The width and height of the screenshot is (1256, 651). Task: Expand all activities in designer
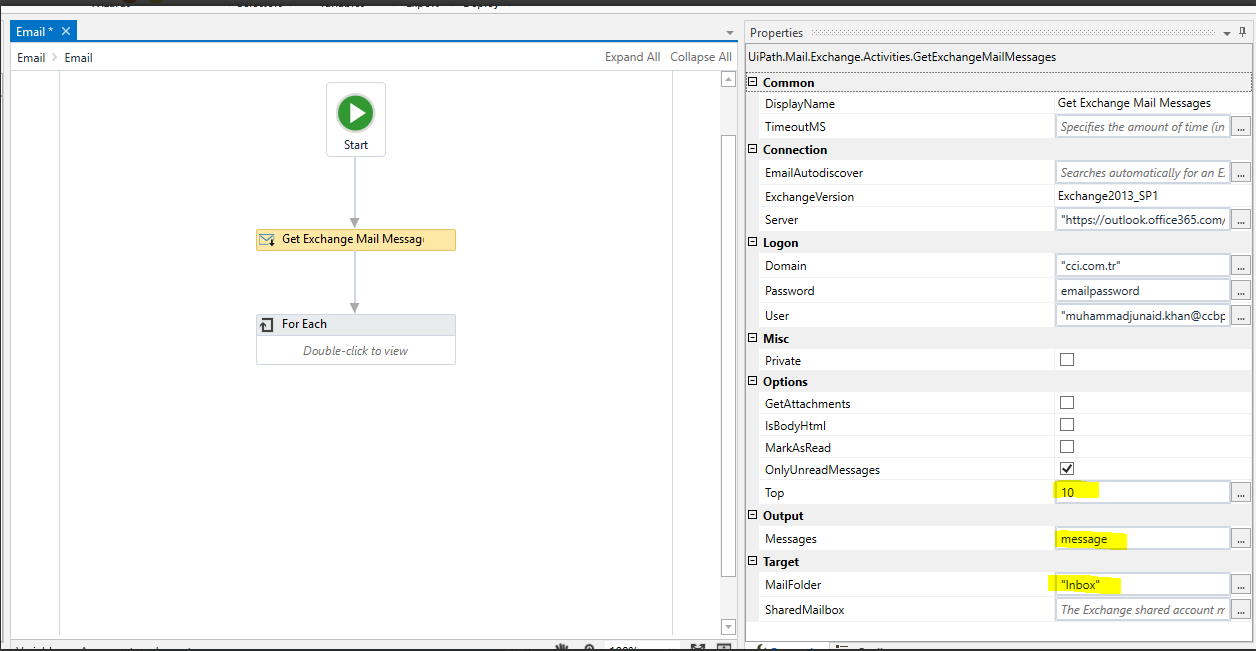point(632,57)
